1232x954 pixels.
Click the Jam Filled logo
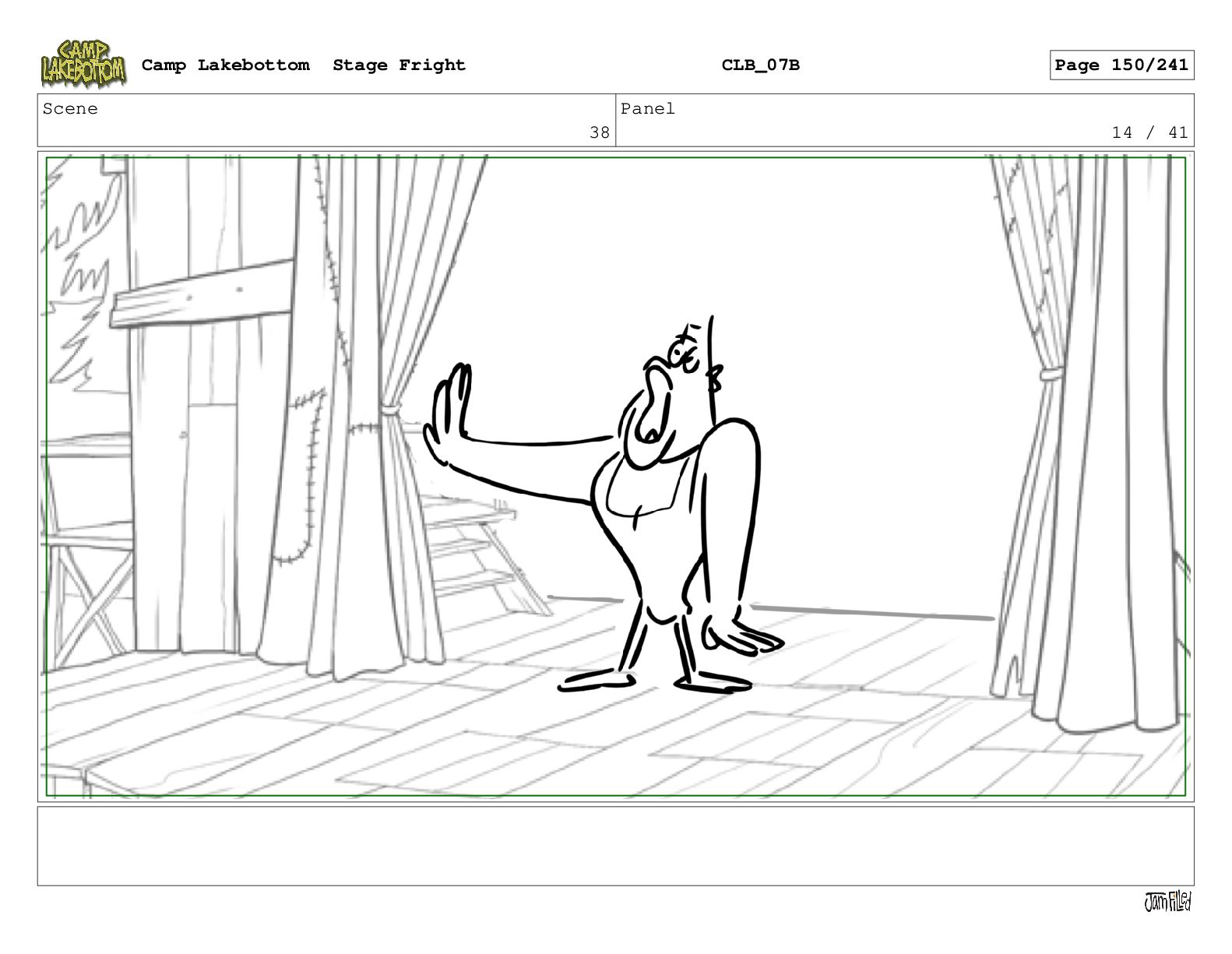pyautogui.click(x=1167, y=902)
